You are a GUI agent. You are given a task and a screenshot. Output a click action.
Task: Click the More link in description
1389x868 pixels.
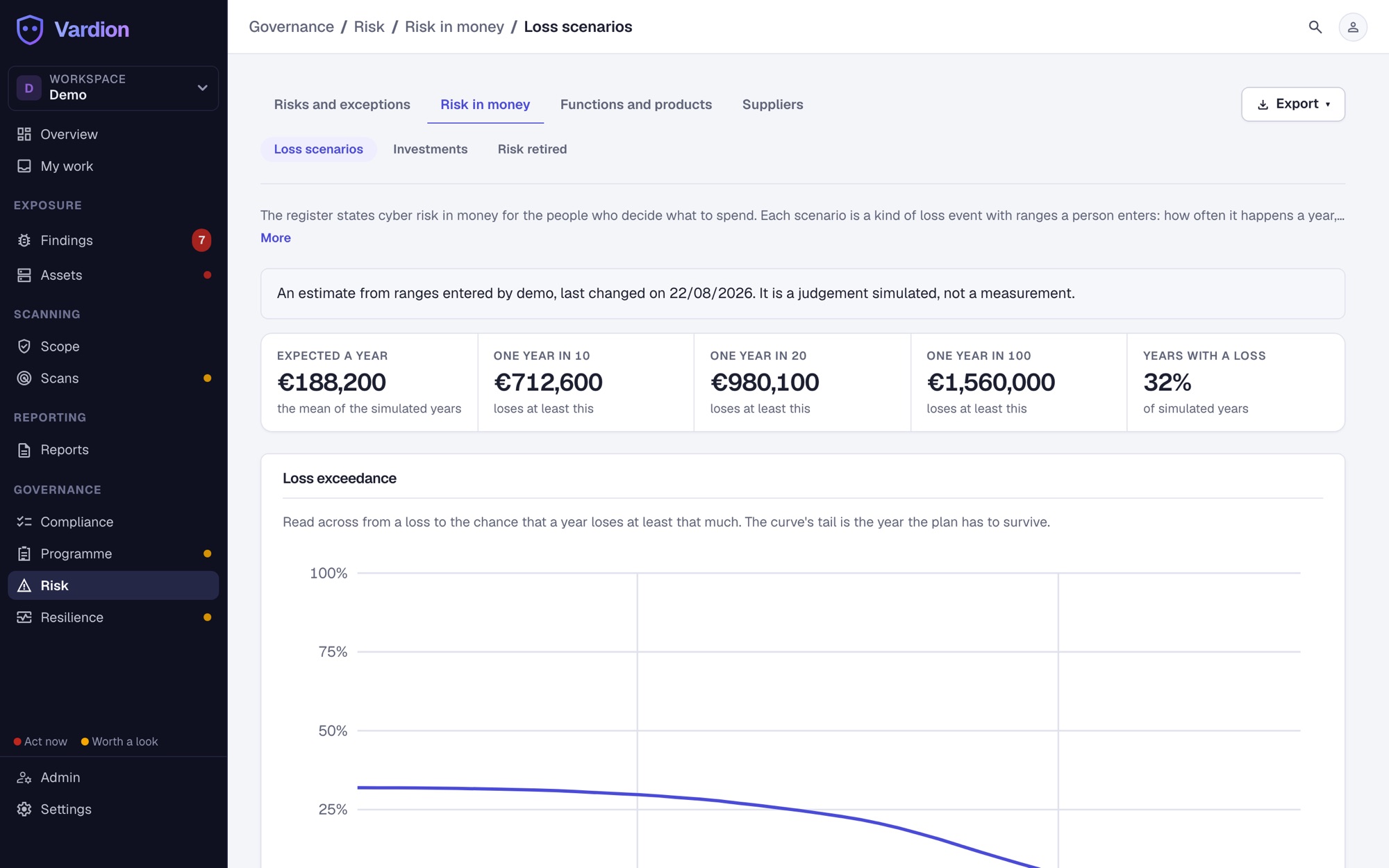pyautogui.click(x=276, y=238)
